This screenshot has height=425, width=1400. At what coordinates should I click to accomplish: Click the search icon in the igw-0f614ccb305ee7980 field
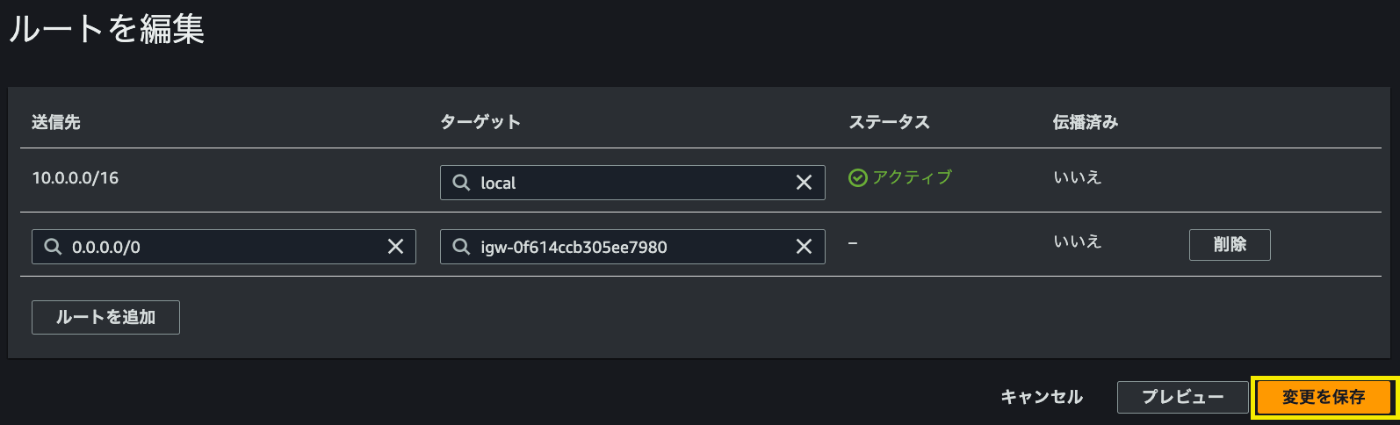pyautogui.click(x=461, y=247)
